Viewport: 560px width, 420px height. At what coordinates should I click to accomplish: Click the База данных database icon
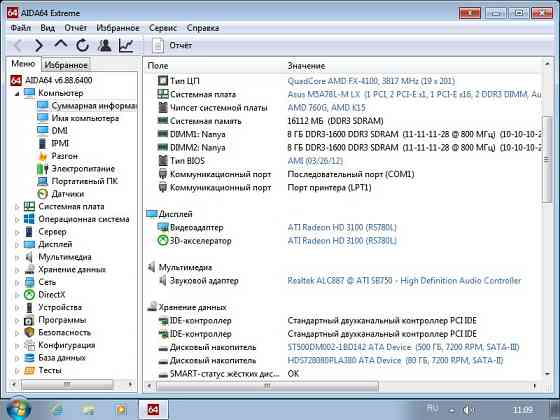pos(29,358)
